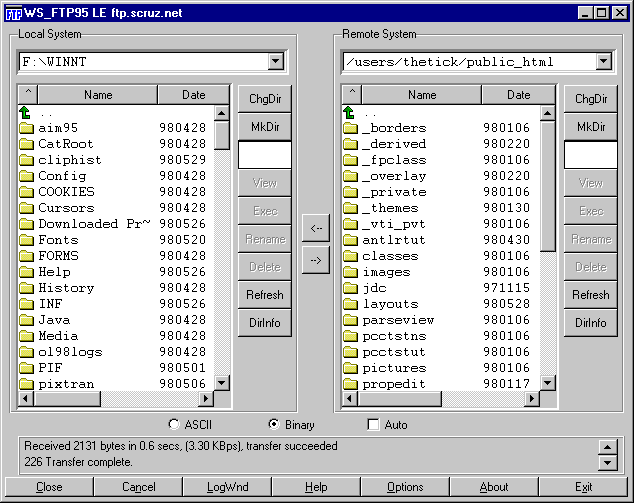Click the local MkDir button
This screenshot has width=634, height=503.
265,127
